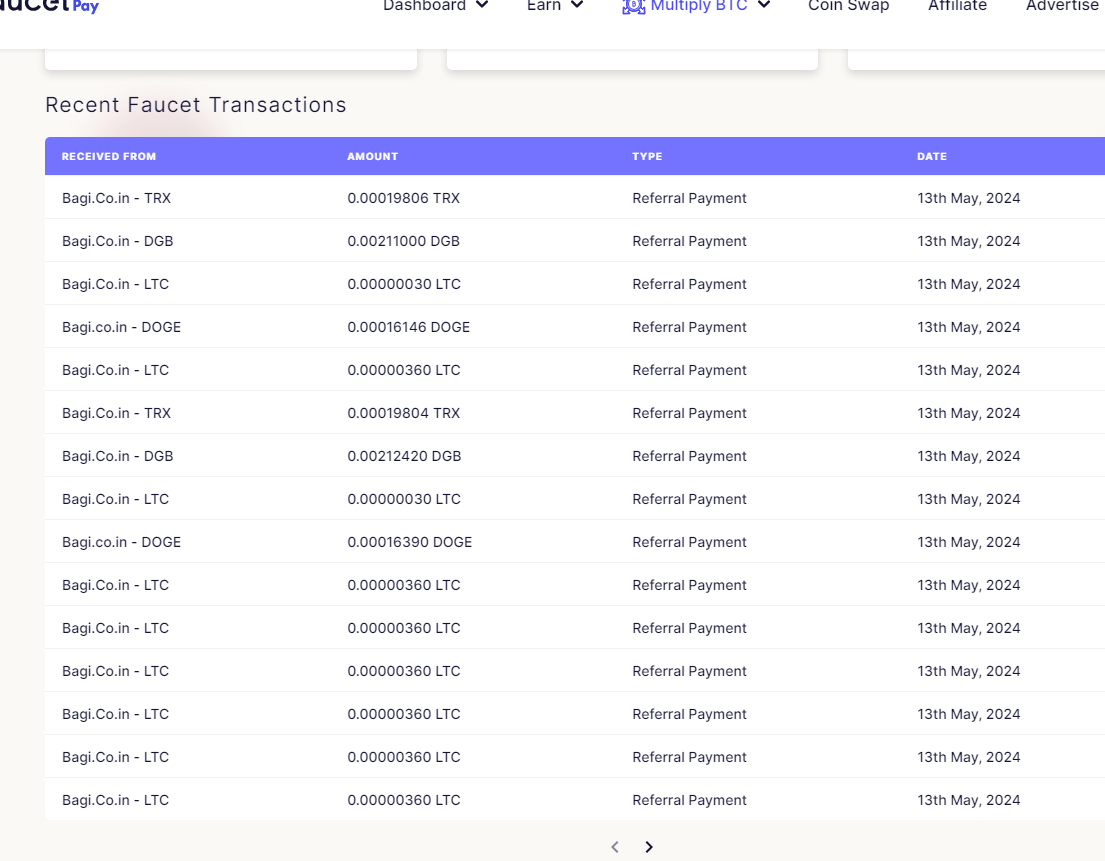Click Bagi.Co.in - DGB sender for 0.00211000 DGB

118,241
